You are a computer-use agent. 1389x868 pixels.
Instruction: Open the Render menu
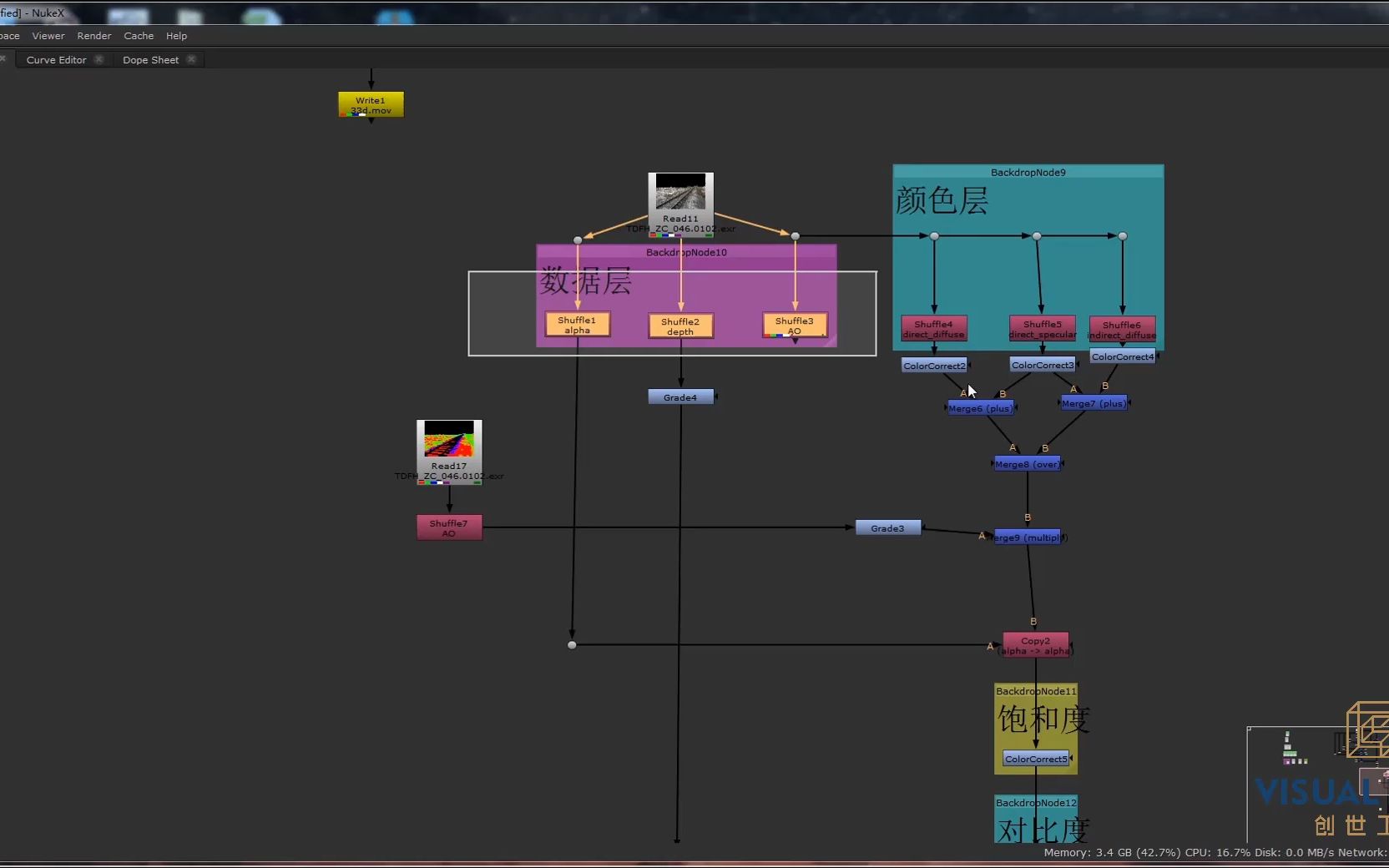(x=94, y=36)
